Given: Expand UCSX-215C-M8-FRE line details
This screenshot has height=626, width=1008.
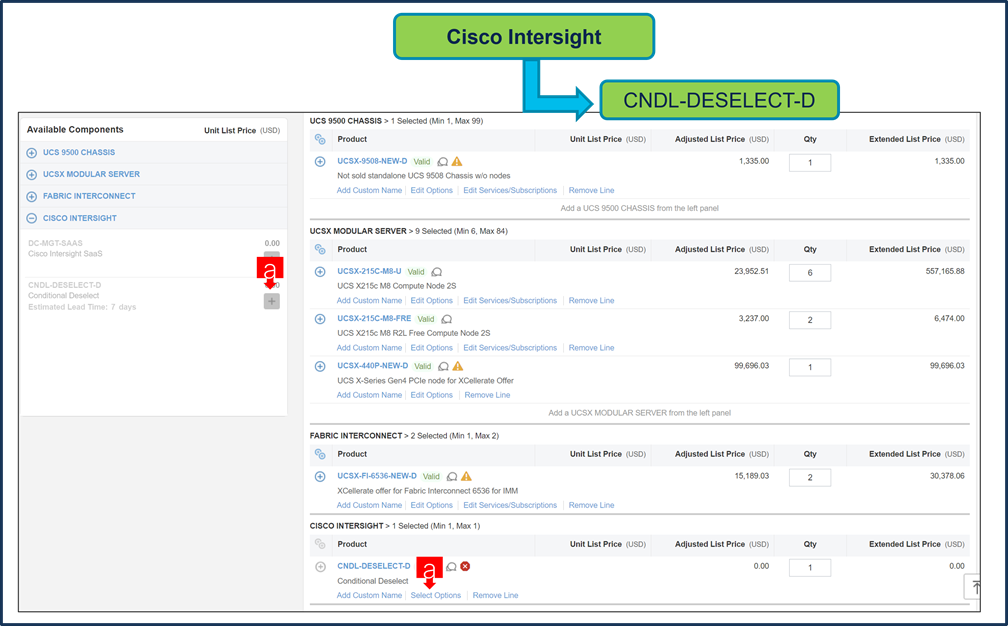Looking at the screenshot, I should click(x=320, y=319).
